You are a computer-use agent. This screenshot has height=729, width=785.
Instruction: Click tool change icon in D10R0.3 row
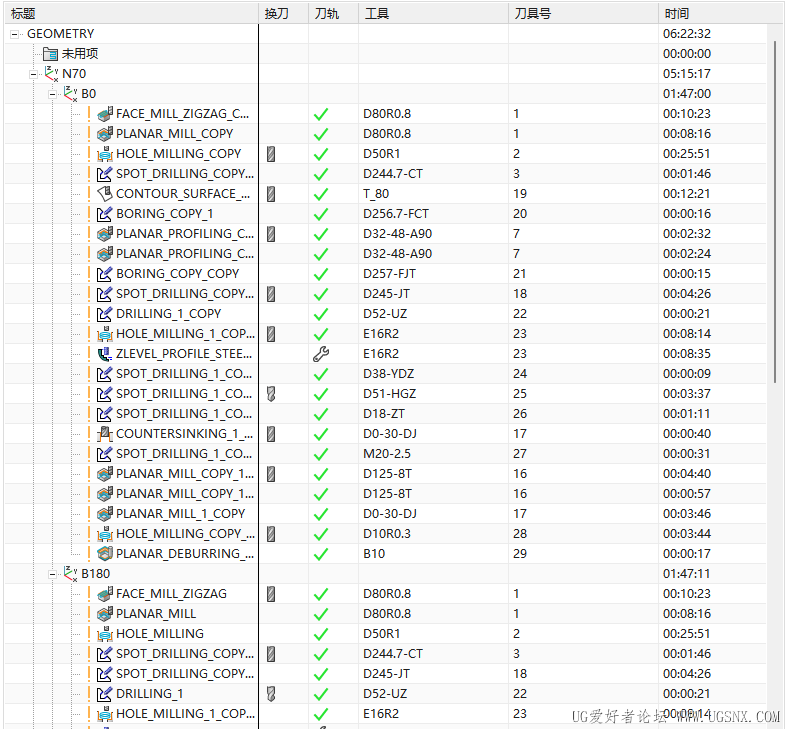coord(271,534)
